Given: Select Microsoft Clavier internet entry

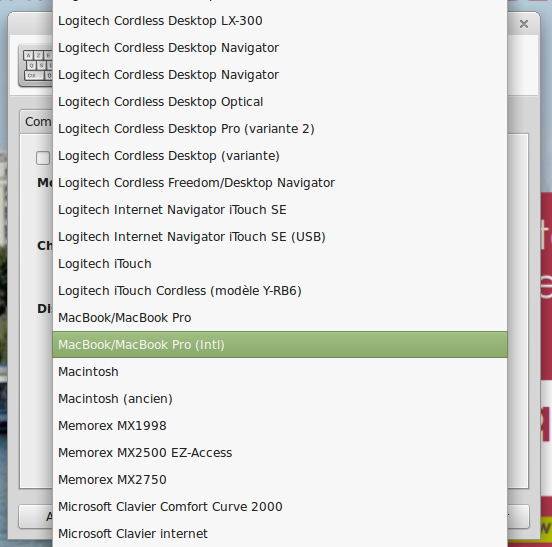Looking at the screenshot, I should [x=280, y=534].
